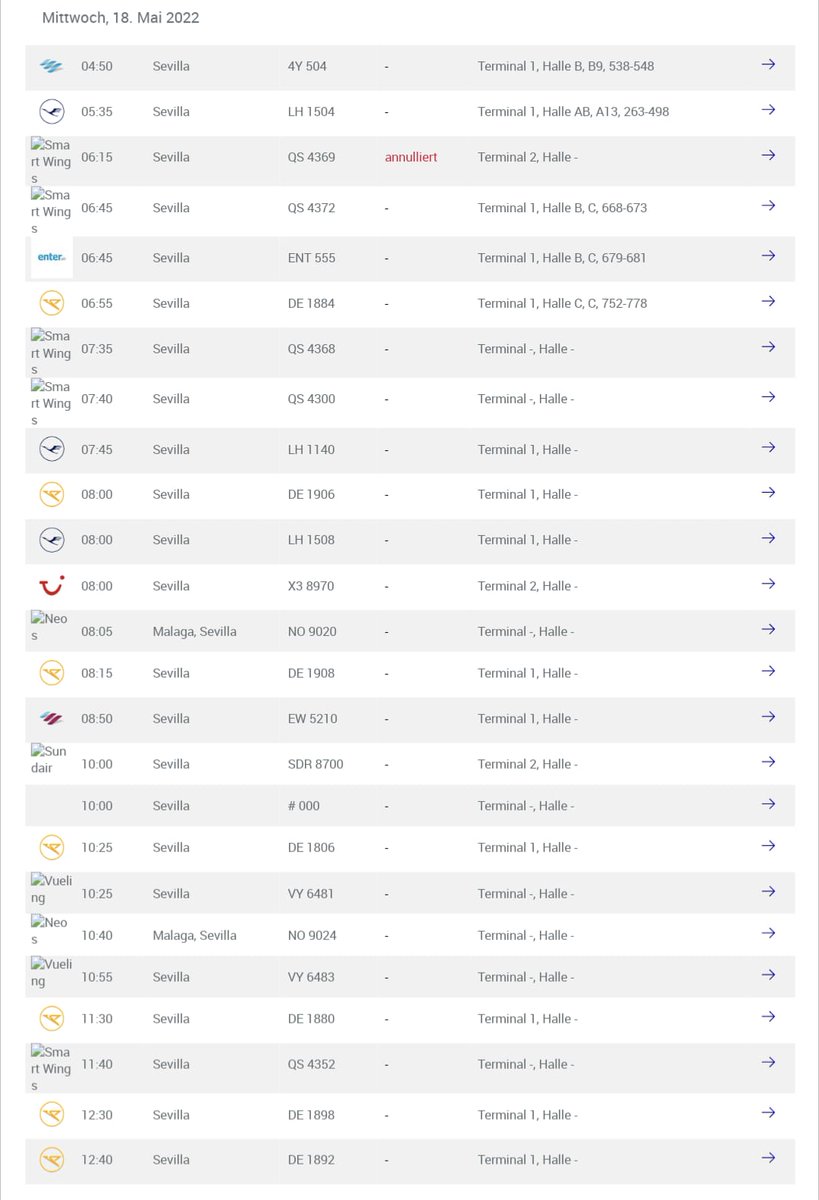Click arrow next to cancelled flight QS 4369

[768, 156]
